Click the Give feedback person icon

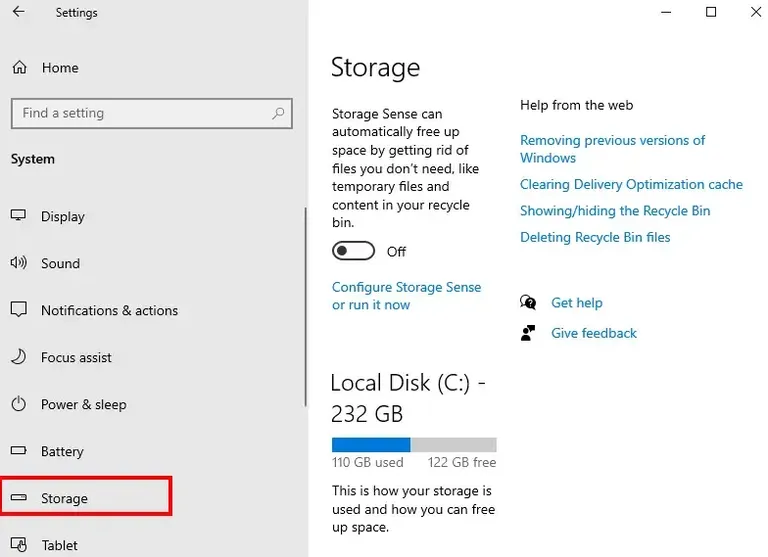(528, 333)
